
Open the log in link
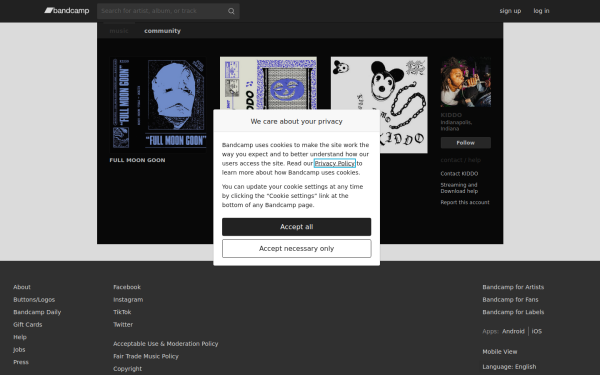(541, 11)
